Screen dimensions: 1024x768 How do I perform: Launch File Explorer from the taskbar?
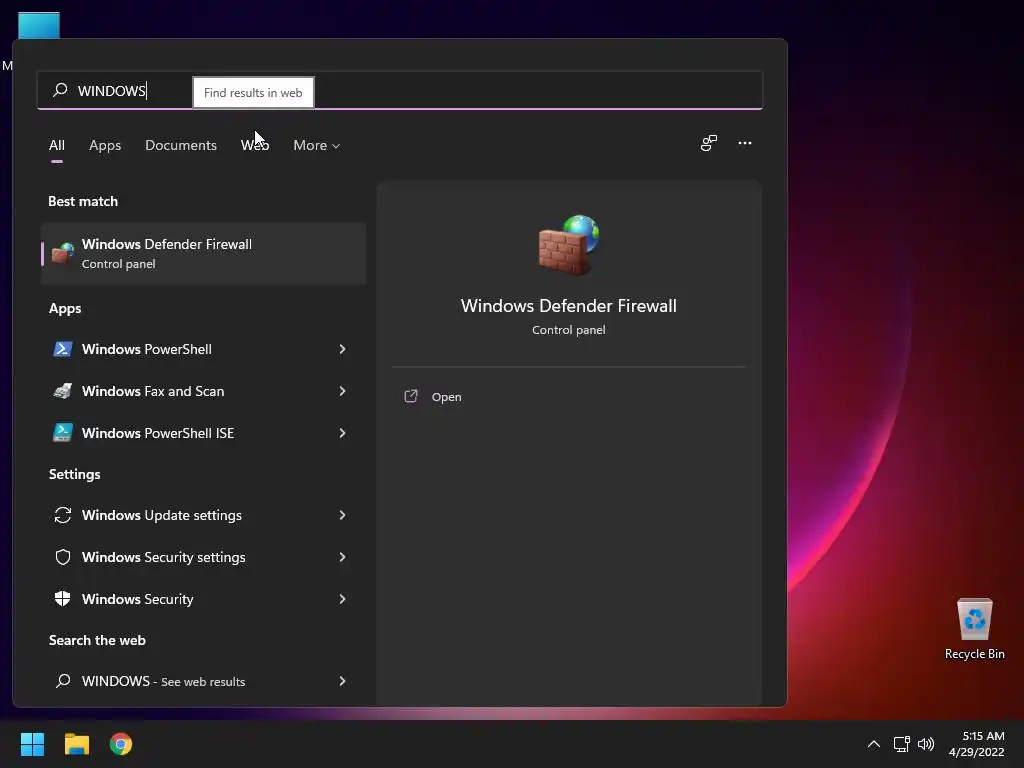[x=77, y=744]
